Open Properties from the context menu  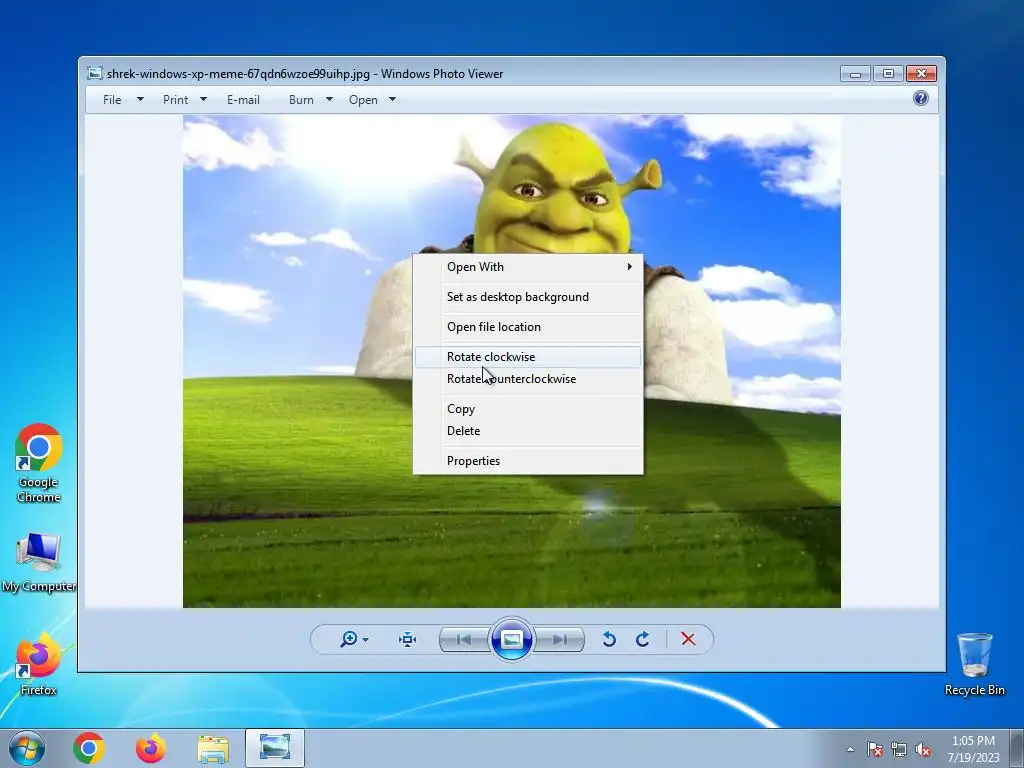[528, 461]
